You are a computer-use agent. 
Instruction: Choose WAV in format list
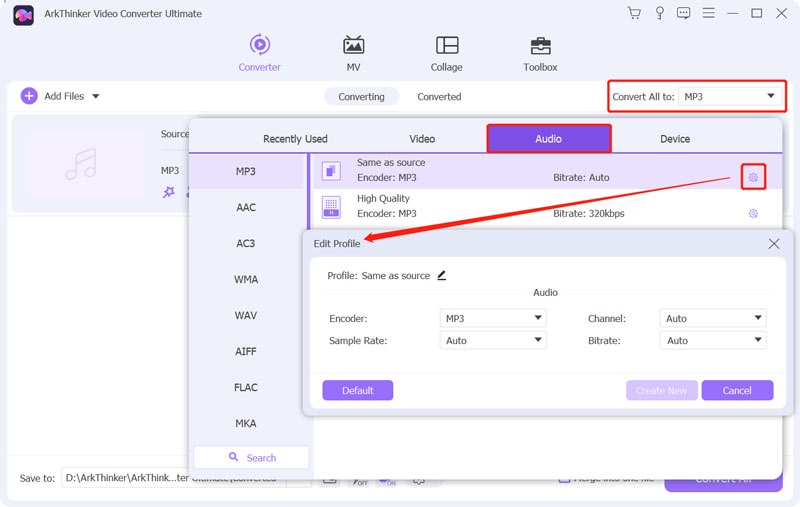pyautogui.click(x=246, y=315)
